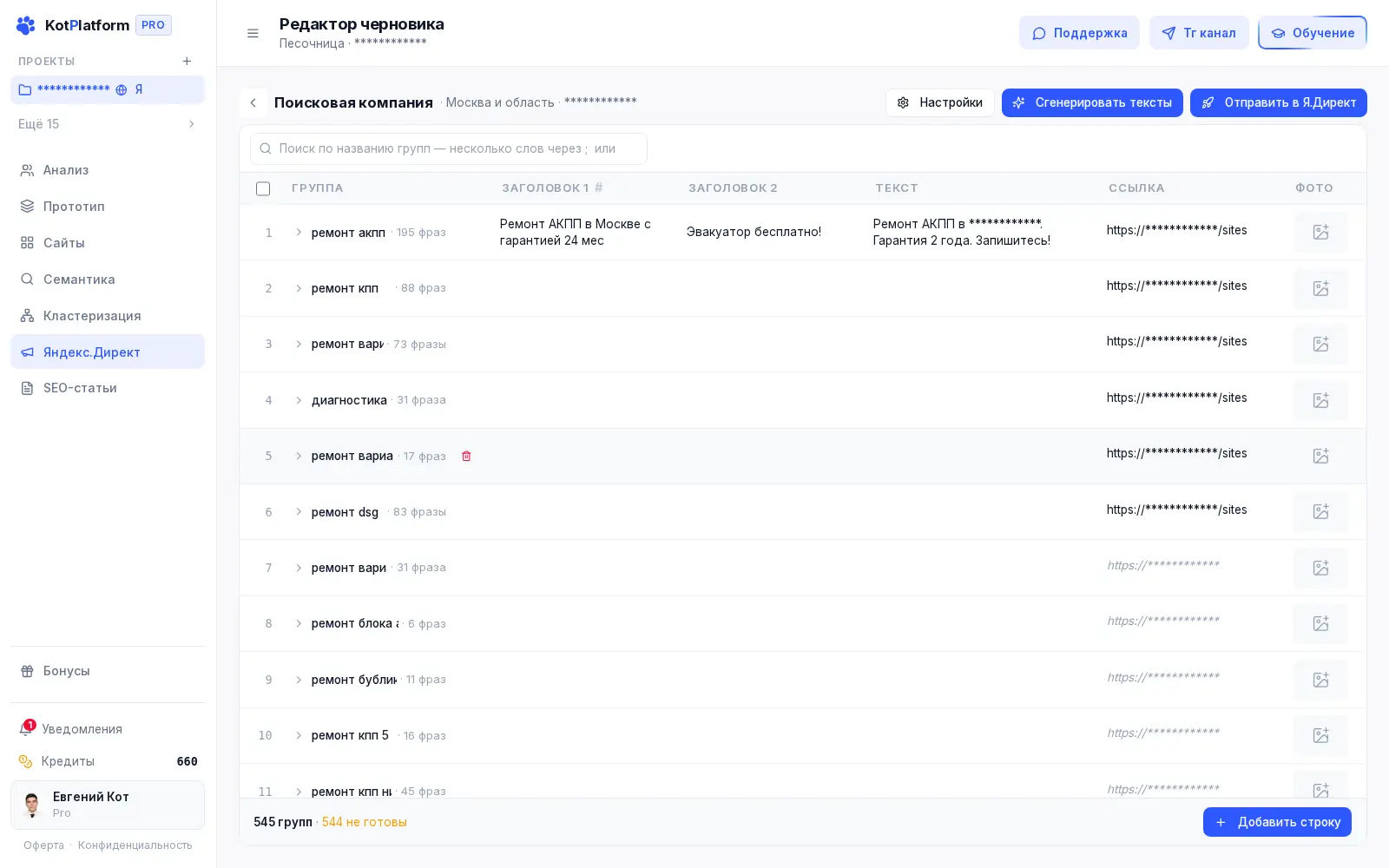This screenshot has width=1389, height=868.
Task: Open Семантика in the sidebar
Action: click(108, 279)
